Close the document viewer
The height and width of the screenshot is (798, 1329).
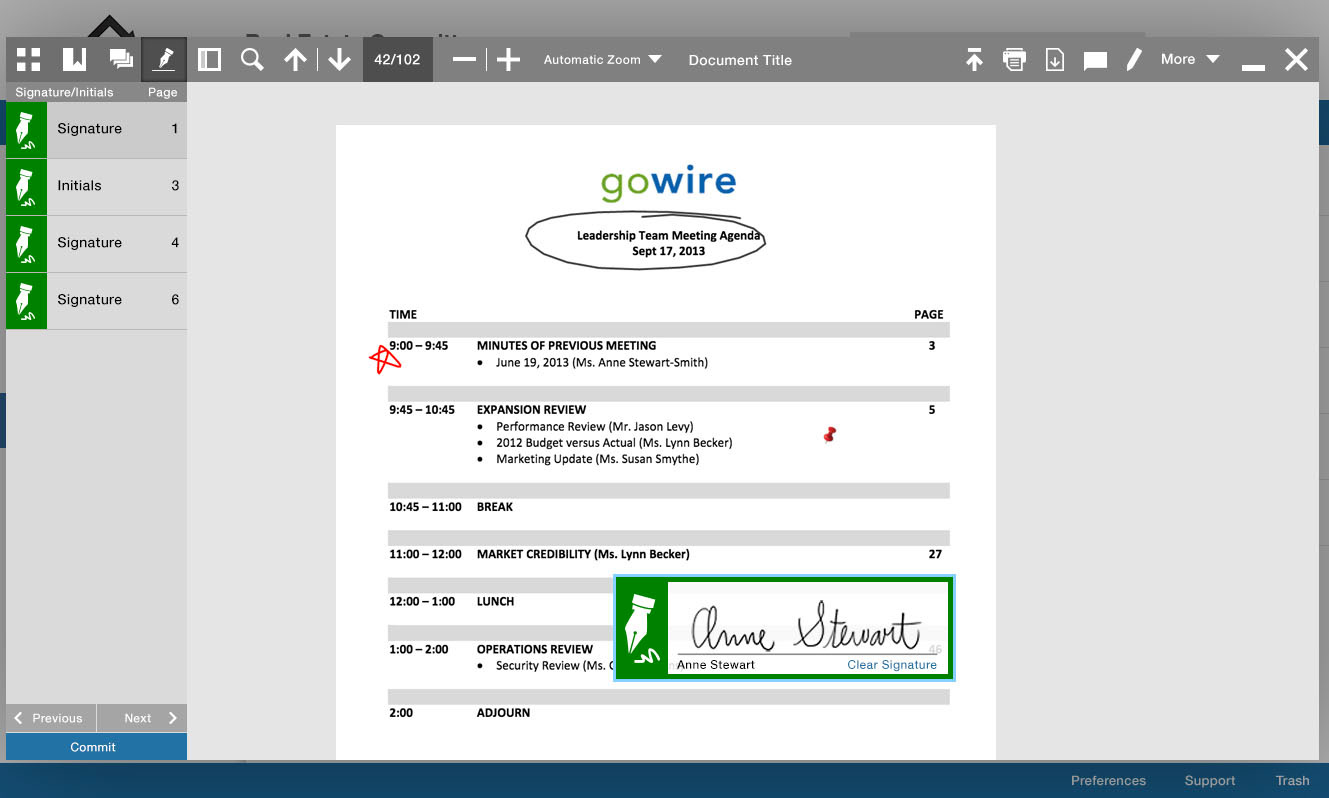[x=1296, y=60]
